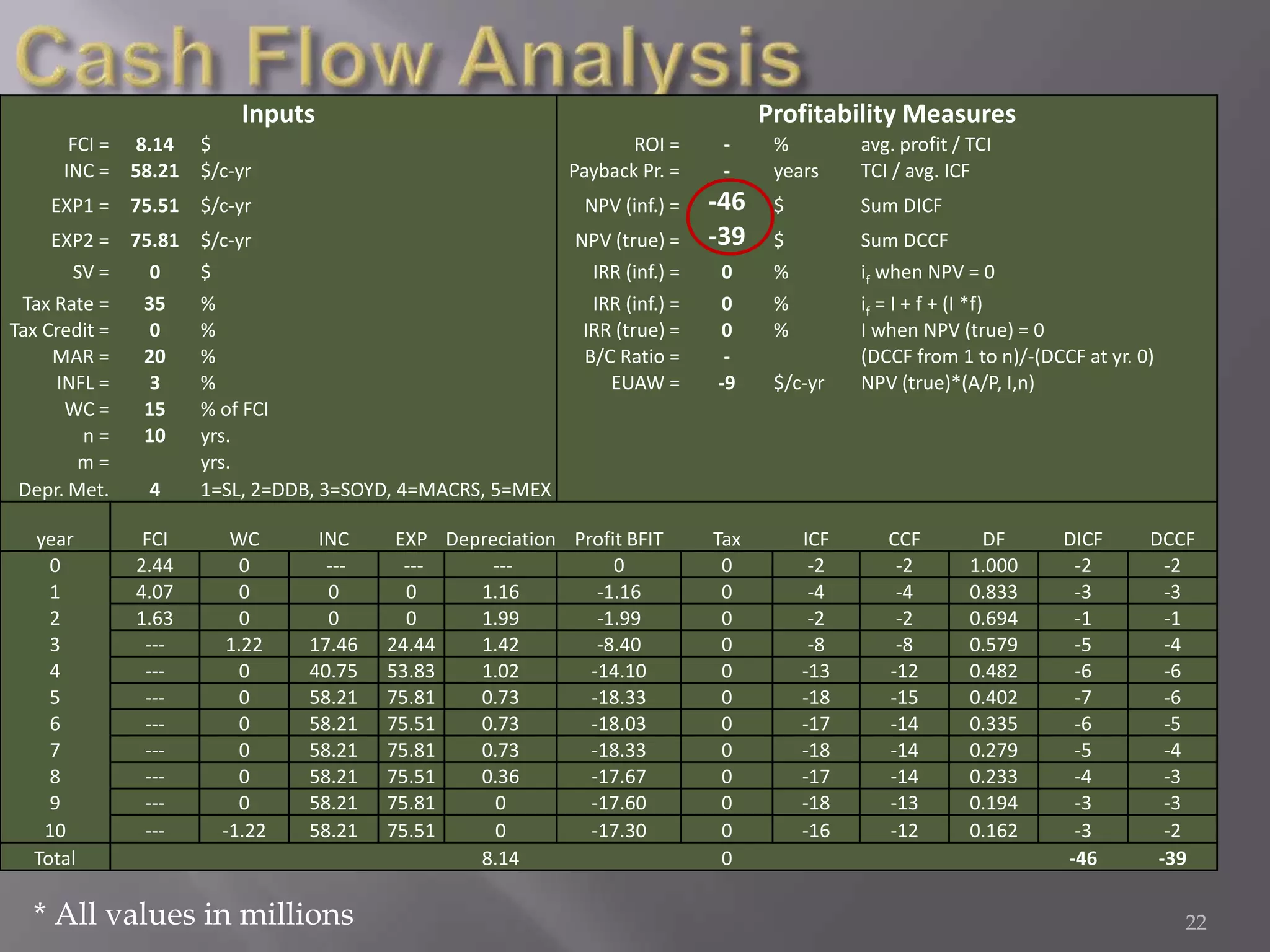Screen dimensions: 1270x952
Task: Click the Inputs section header
Action: click(278, 114)
